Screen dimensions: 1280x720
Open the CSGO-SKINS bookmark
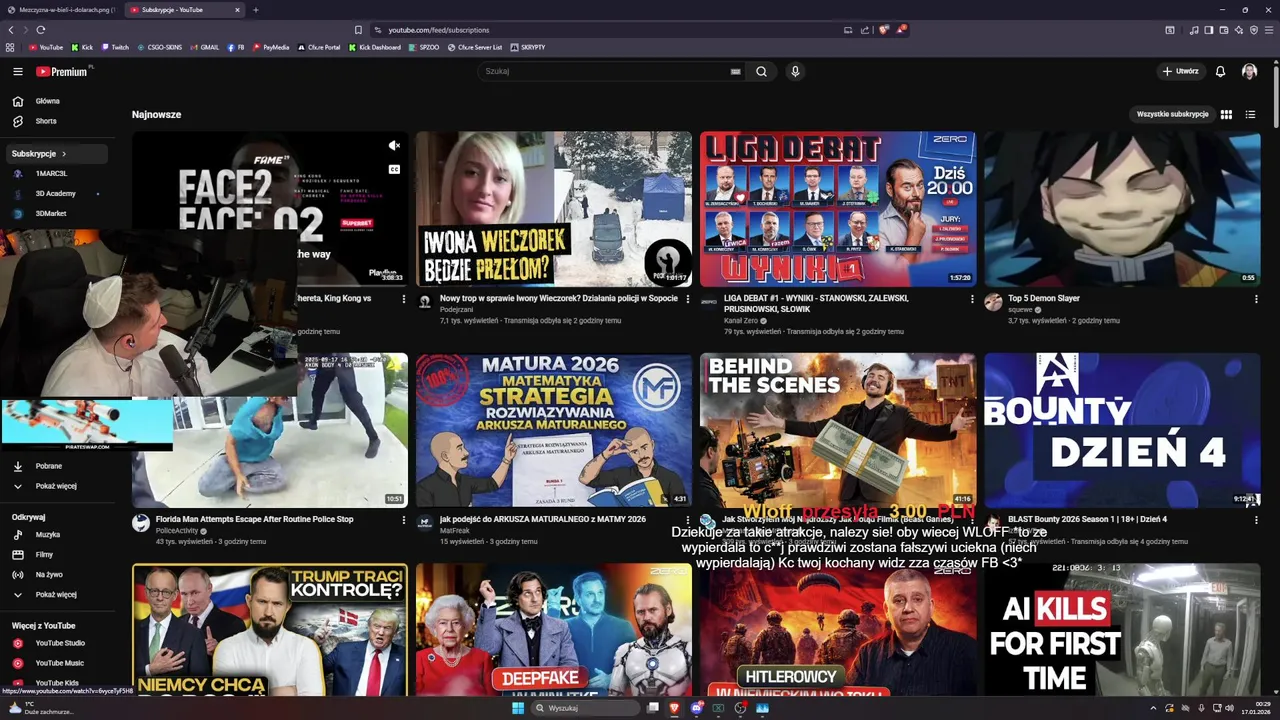pos(160,47)
